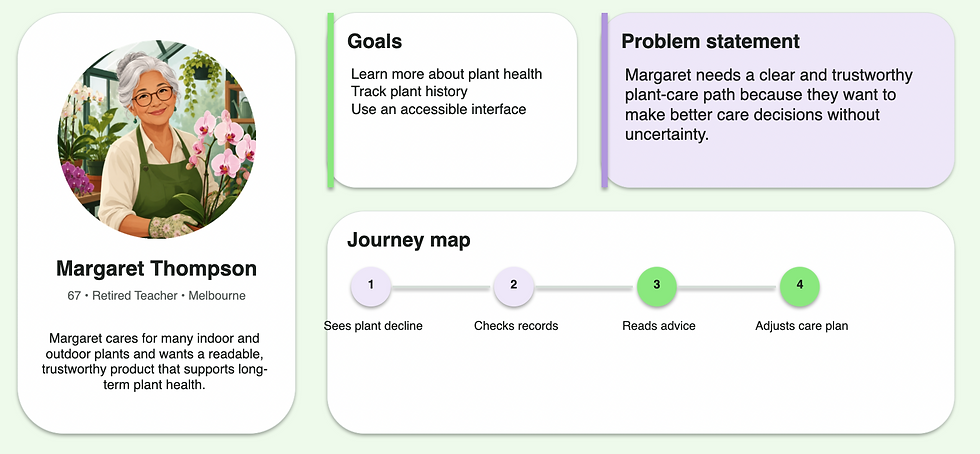Viewport: 980px width, 454px height.
Task: Select the 'Sees plant decline' step label
Action: [373, 326]
